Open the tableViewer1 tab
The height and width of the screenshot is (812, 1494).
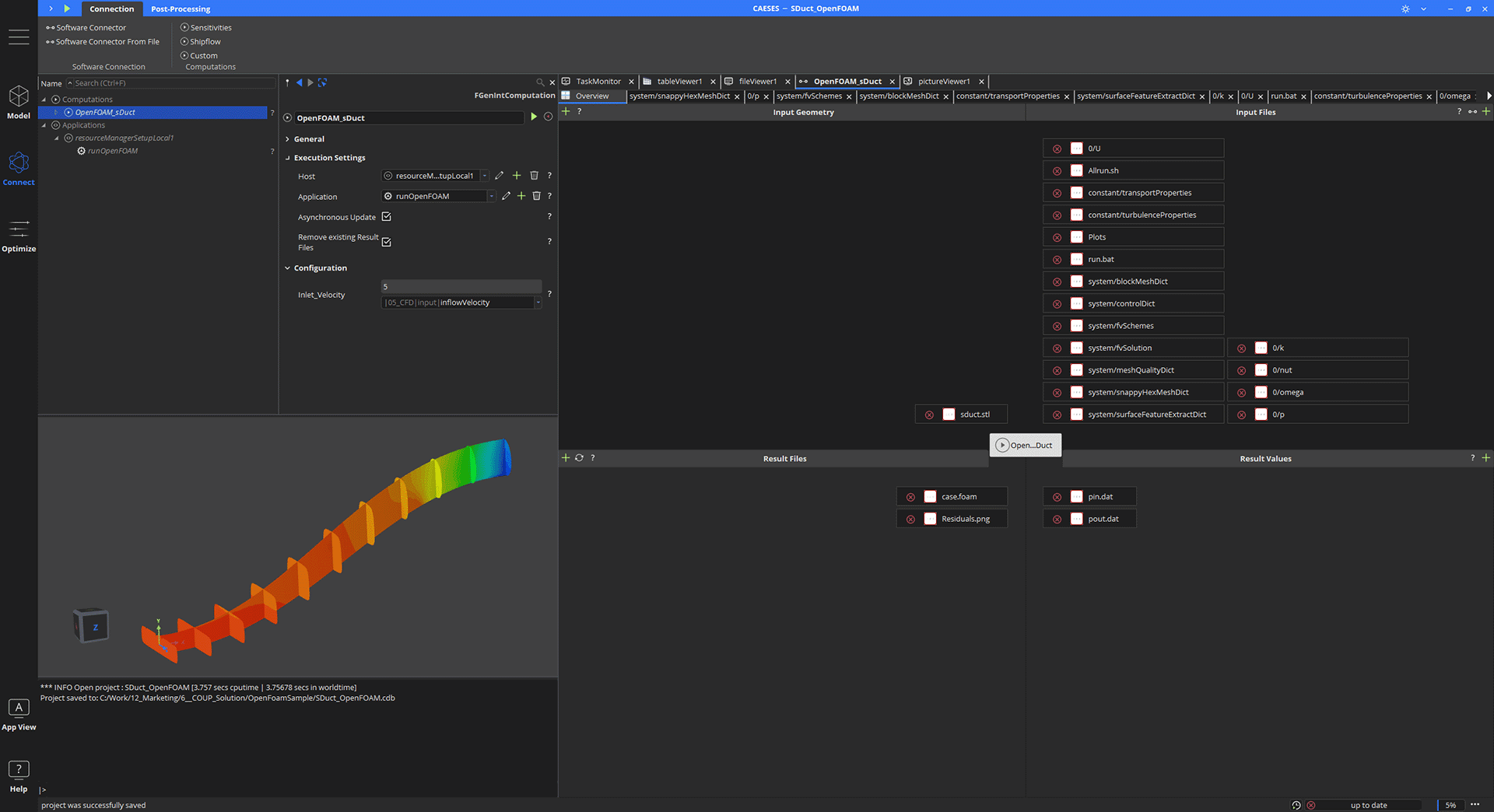point(679,81)
